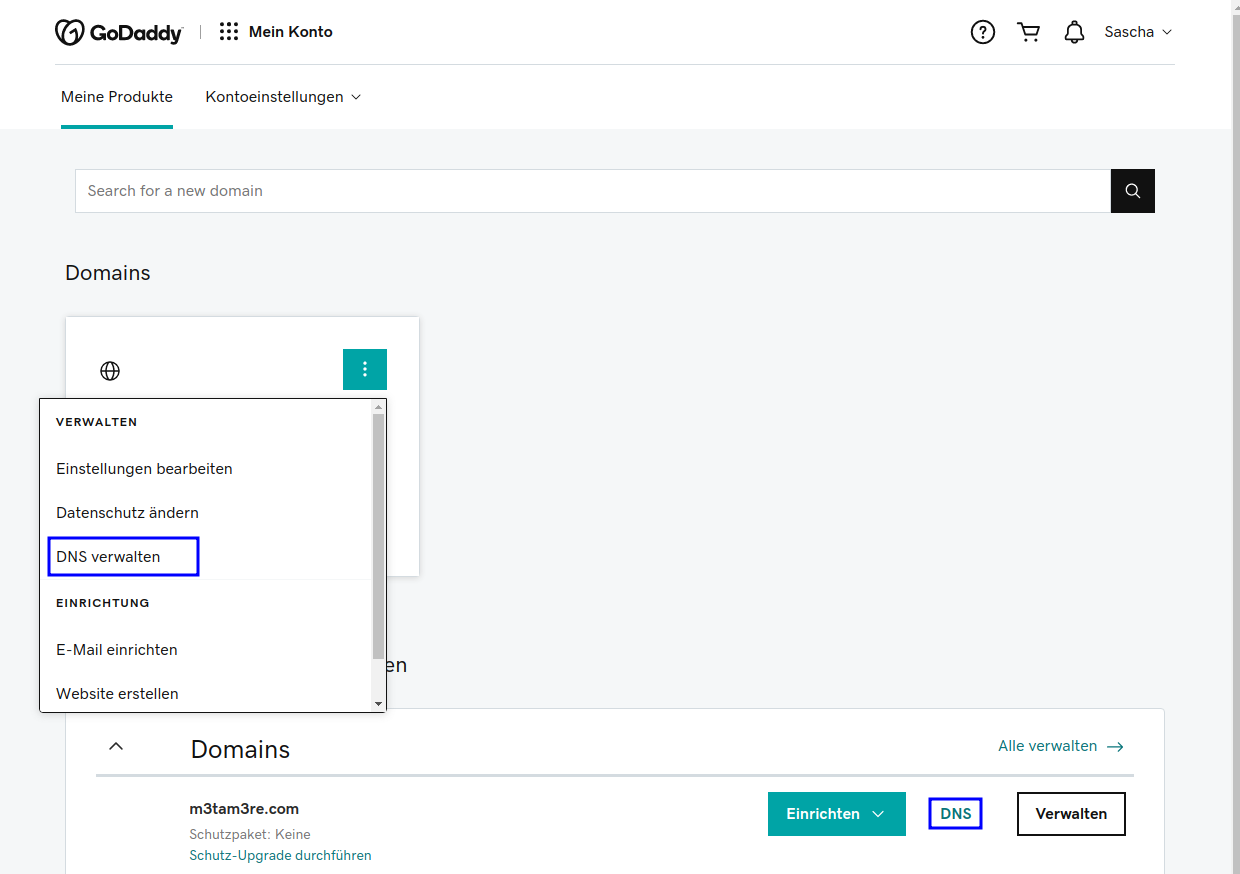Viewport: 1240px width, 874px height.
Task: Collapse the Domains section chevron
Action: (x=116, y=746)
